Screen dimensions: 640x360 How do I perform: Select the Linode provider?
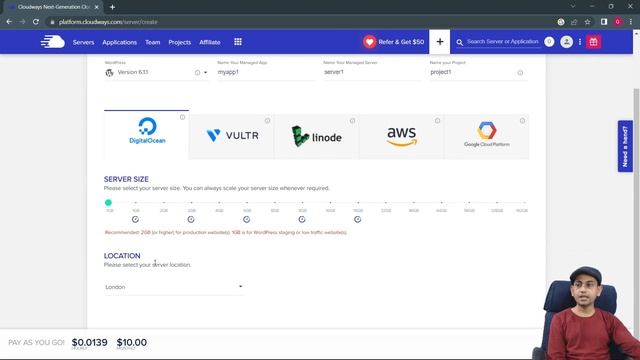point(317,136)
